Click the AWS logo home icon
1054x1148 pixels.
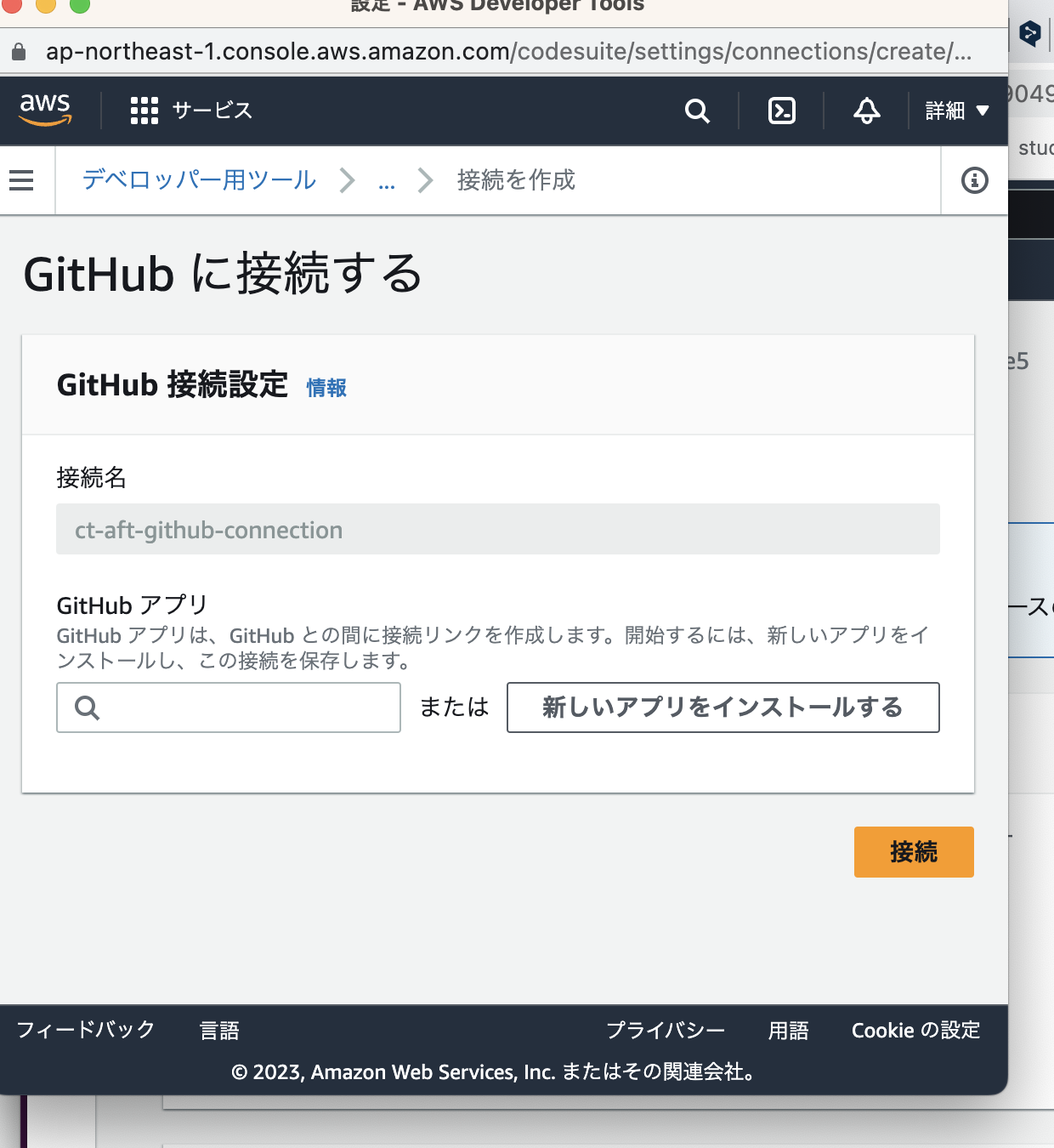click(x=45, y=111)
